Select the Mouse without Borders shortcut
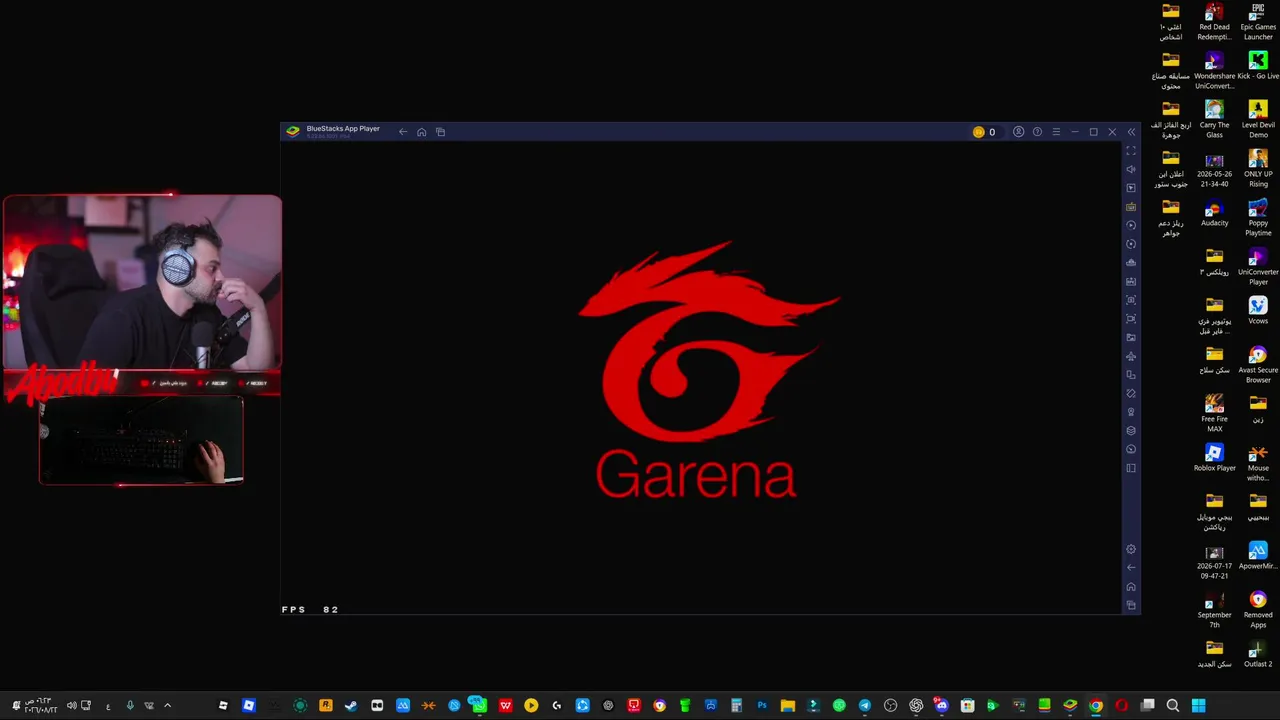Image resolution: width=1280 pixels, height=720 pixels. [1258, 463]
